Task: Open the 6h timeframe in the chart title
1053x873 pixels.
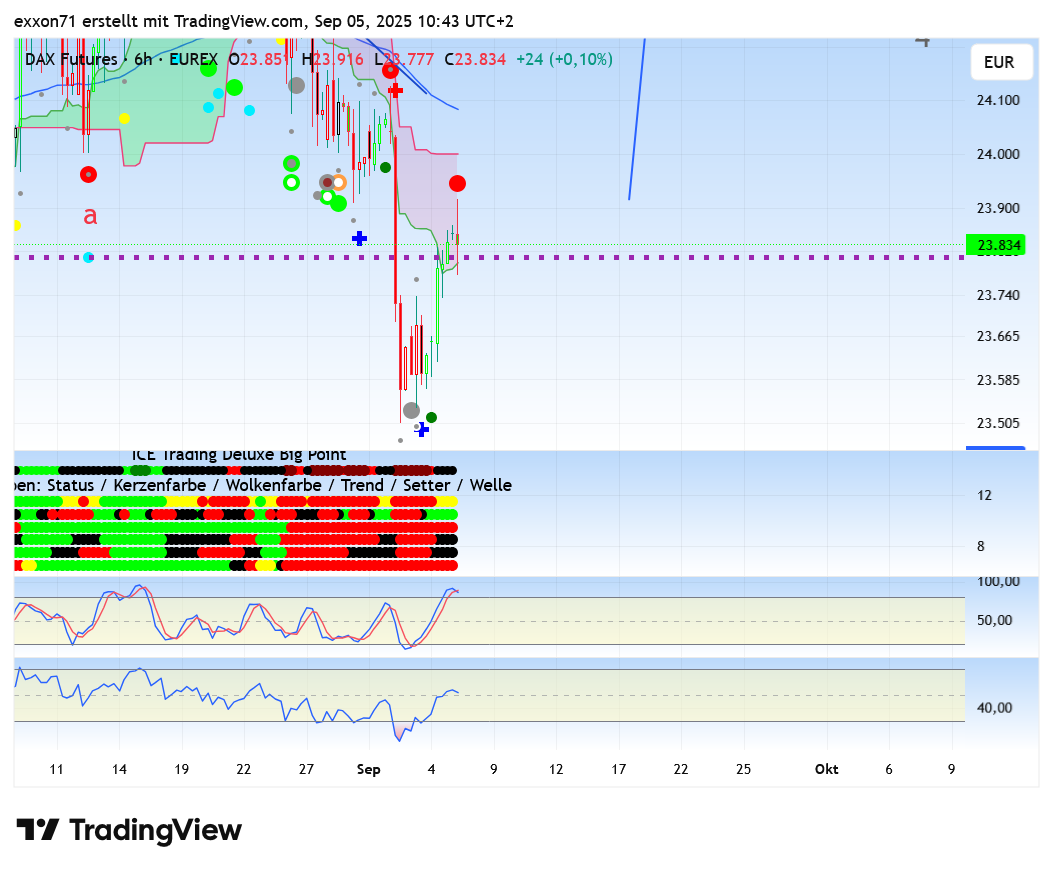Action: click(143, 60)
